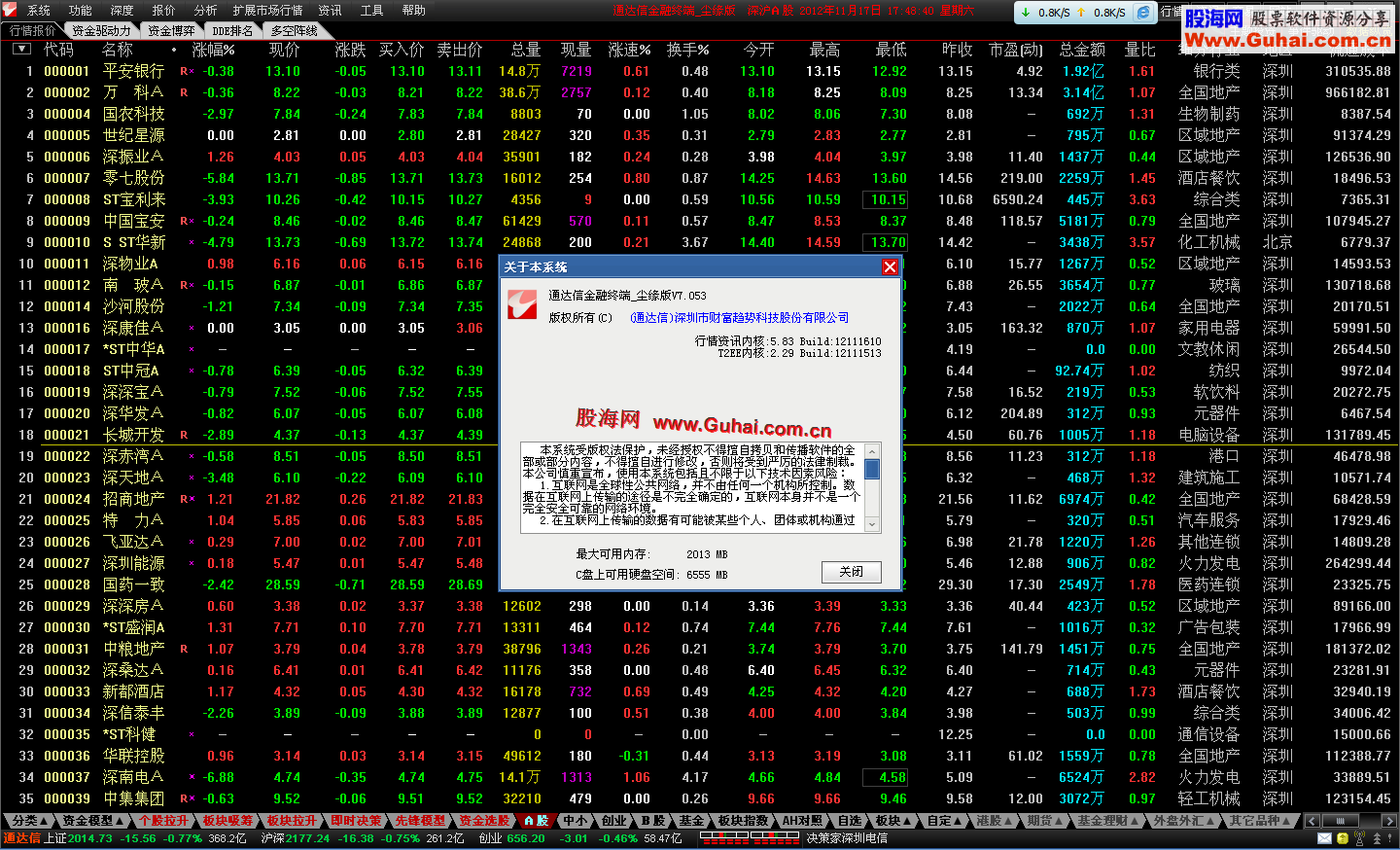Viewport: 1400px width, 850px height.
Task: Expand the 资金模型 tab menu
Action: point(93,821)
